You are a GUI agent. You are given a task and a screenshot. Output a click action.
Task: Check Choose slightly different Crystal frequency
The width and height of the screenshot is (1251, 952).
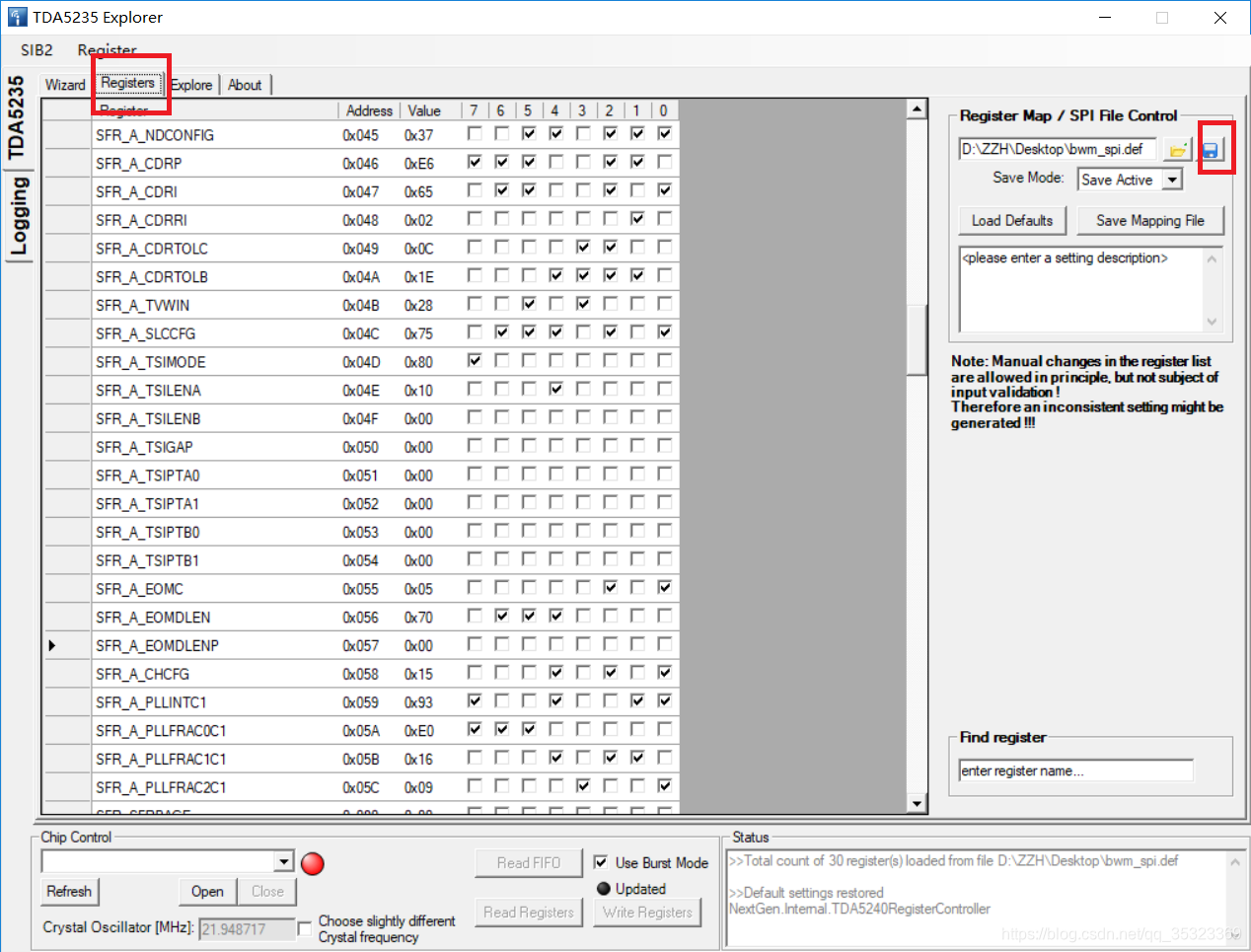click(305, 927)
